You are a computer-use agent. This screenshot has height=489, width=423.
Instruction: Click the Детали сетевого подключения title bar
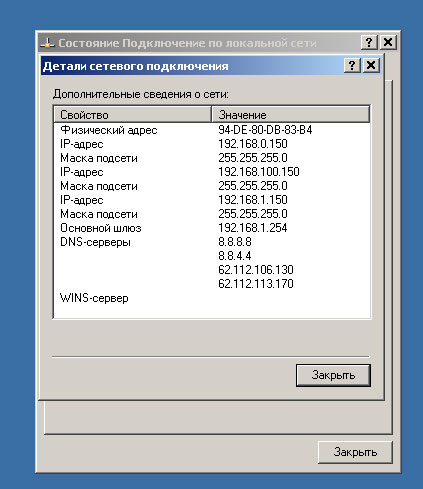(192, 66)
